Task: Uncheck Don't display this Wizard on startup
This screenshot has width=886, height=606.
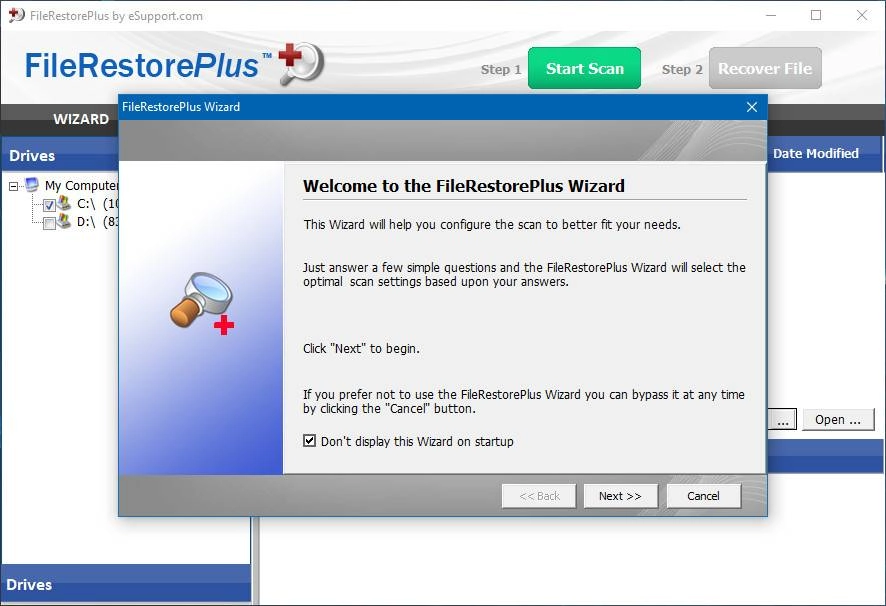Action: [309, 441]
